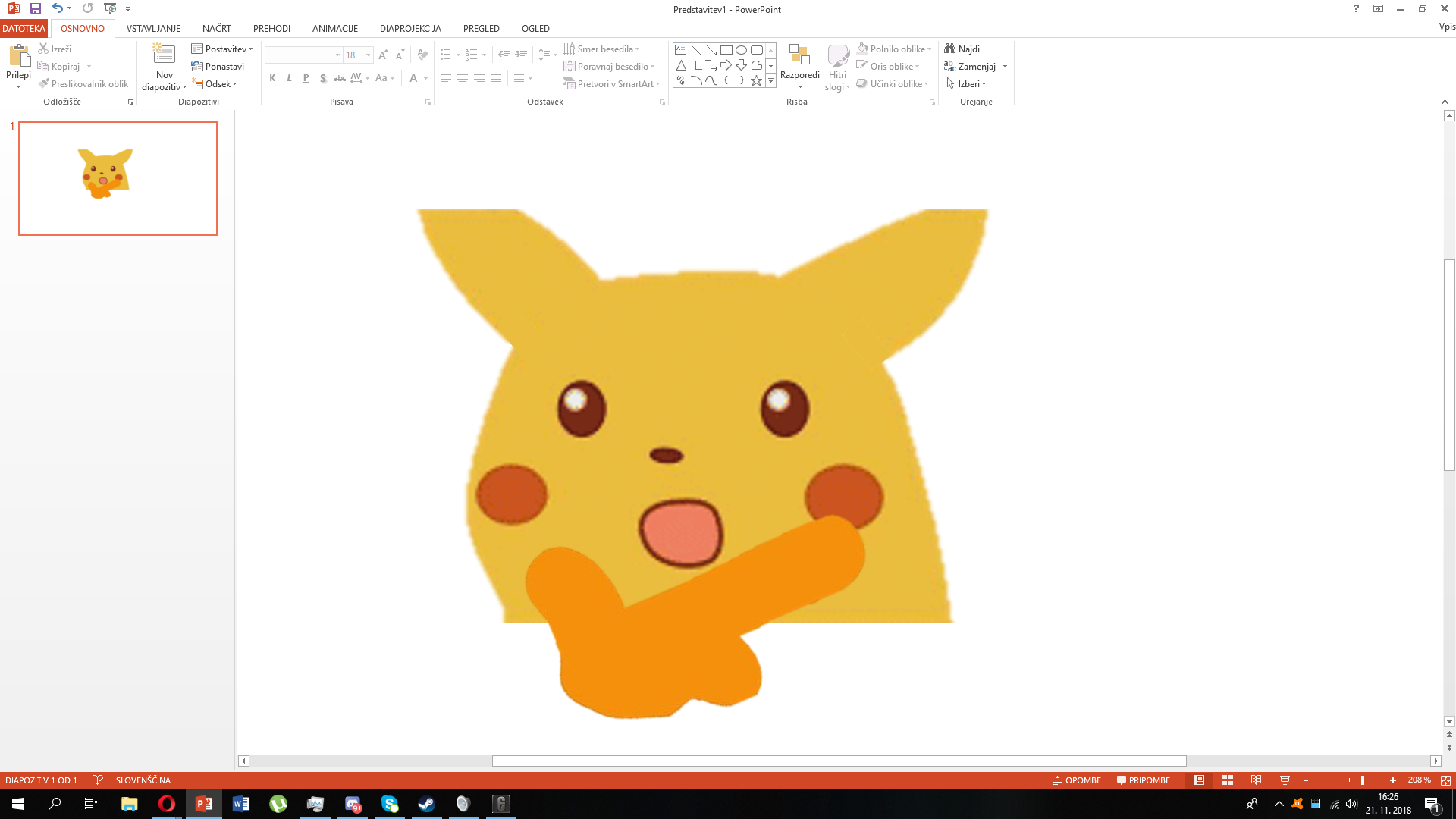The width and height of the screenshot is (1456, 819).
Task: Enable underline with the P button
Action: point(306,77)
